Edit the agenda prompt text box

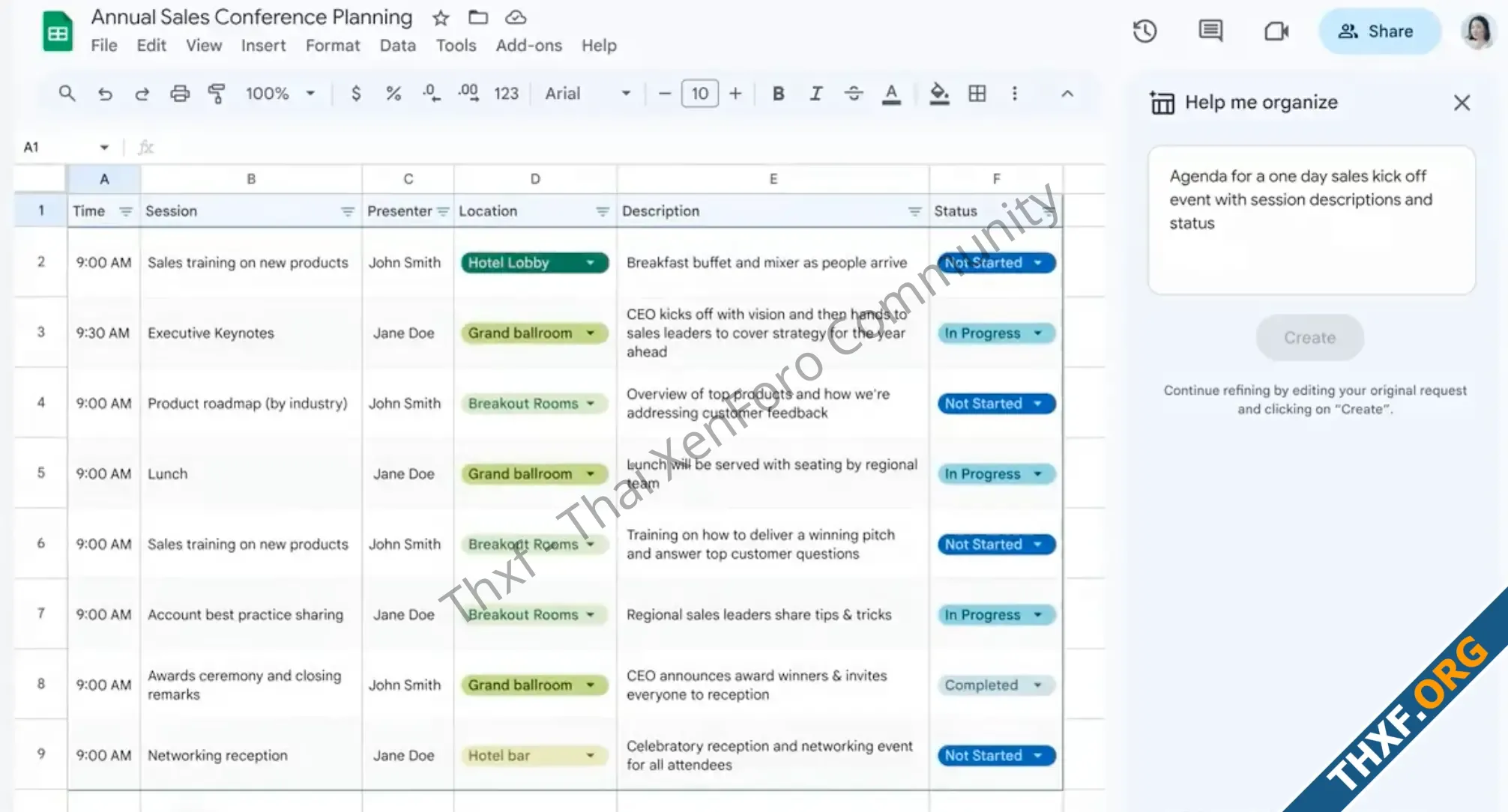coord(1311,219)
